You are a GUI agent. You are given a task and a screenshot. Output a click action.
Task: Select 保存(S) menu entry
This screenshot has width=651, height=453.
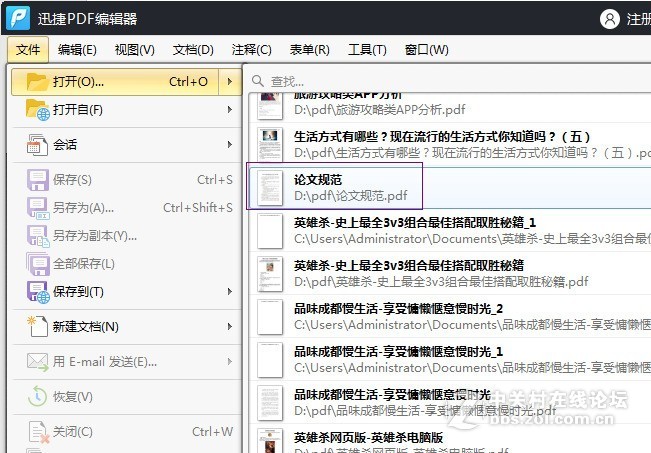[x=126, y=179]
